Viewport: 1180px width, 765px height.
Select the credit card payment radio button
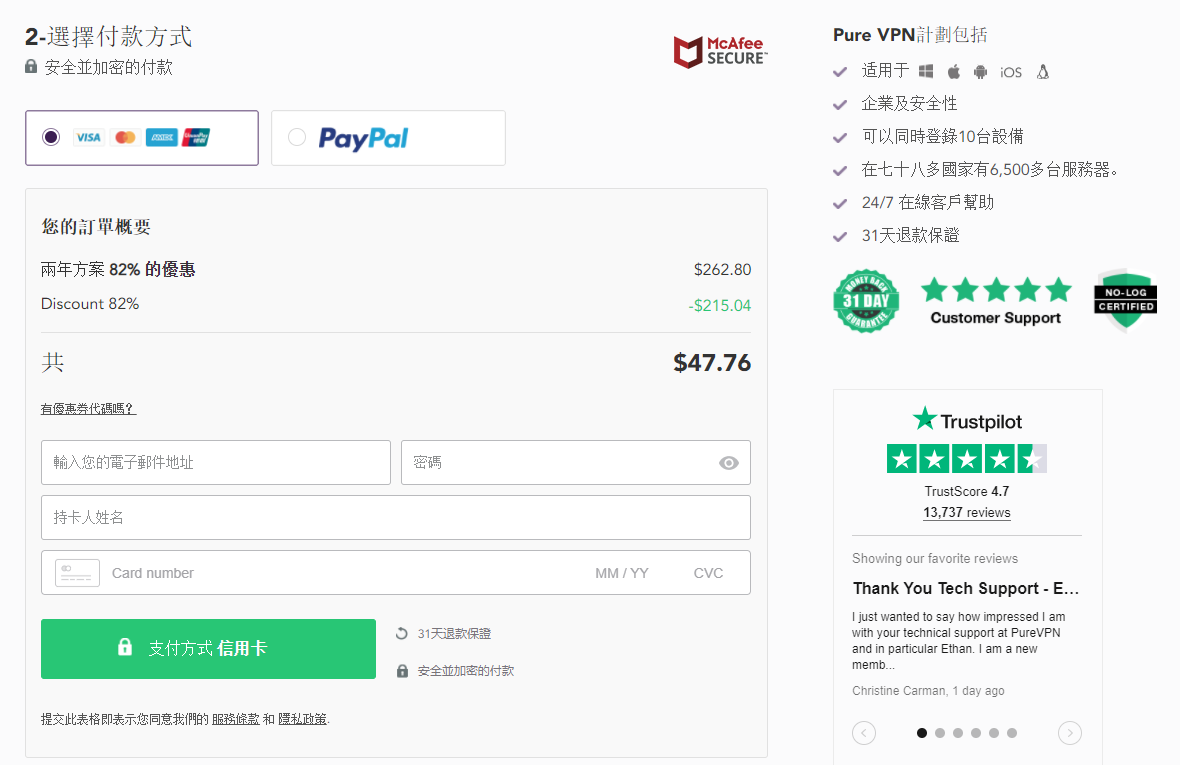pos(50,137)
